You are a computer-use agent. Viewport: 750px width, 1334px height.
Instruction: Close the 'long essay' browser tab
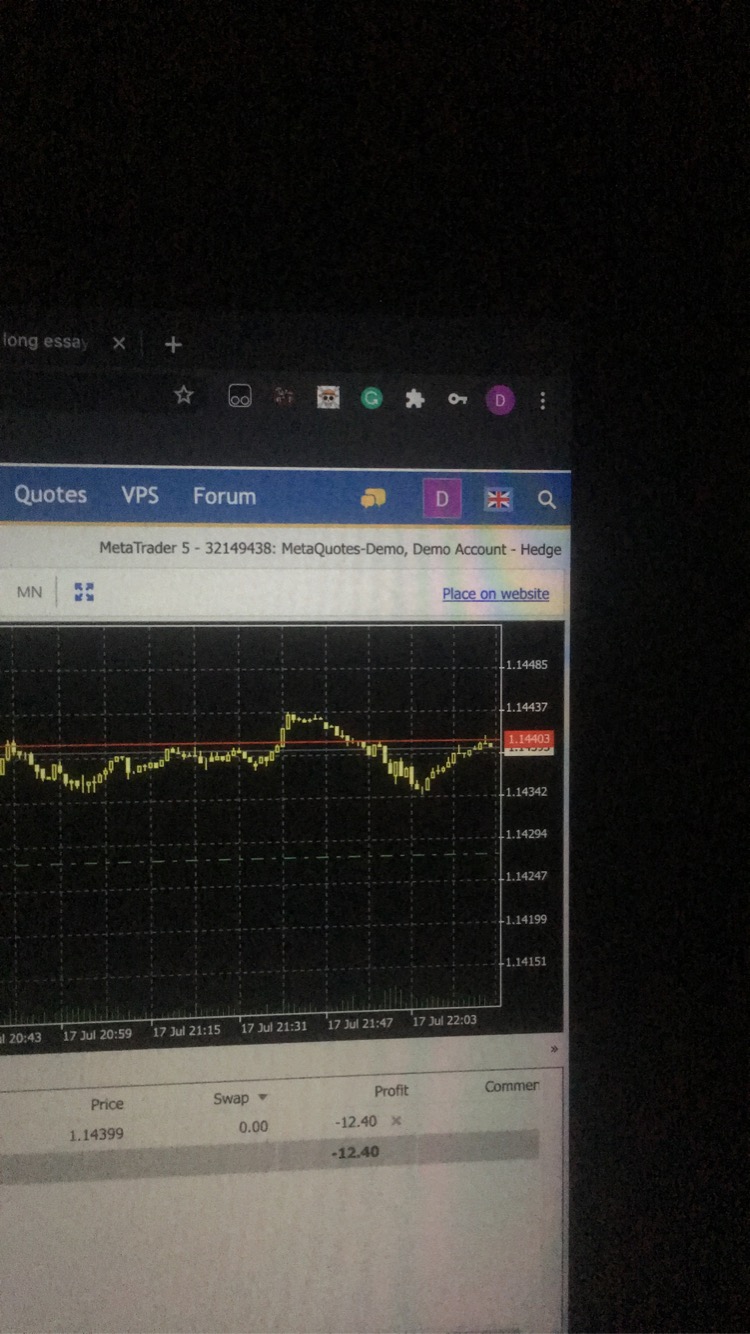tap(119, 343)
